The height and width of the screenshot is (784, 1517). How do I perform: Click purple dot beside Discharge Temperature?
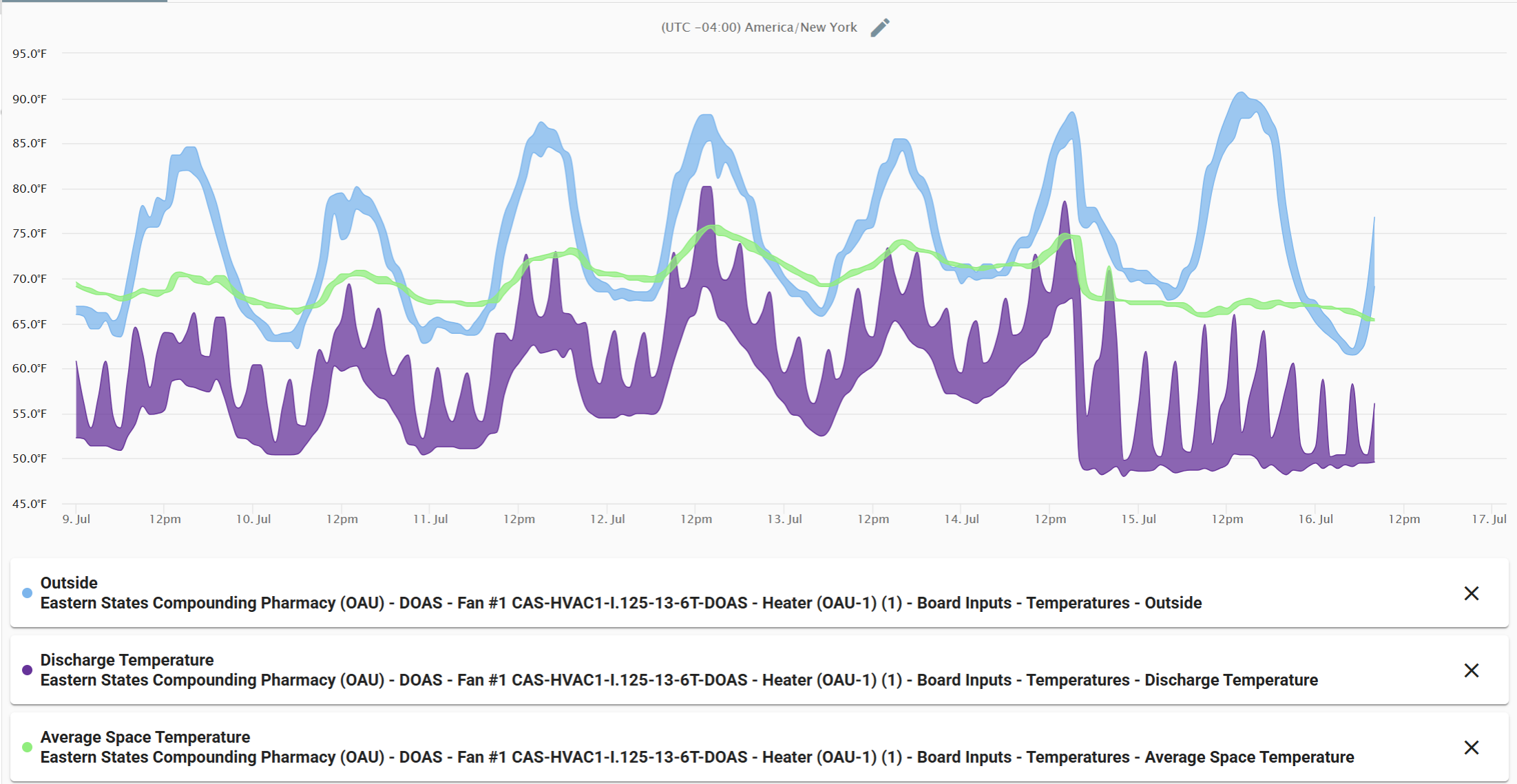[27, 670]
